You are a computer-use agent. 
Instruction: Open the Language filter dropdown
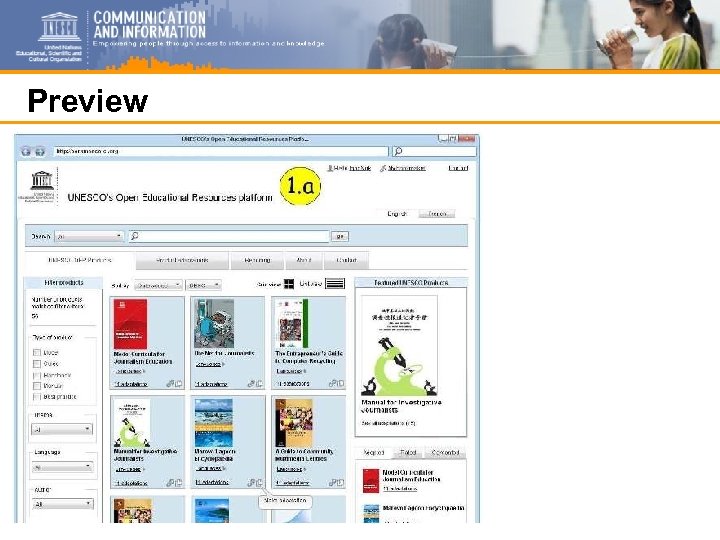pyautogui.click(x=62, y=467)
